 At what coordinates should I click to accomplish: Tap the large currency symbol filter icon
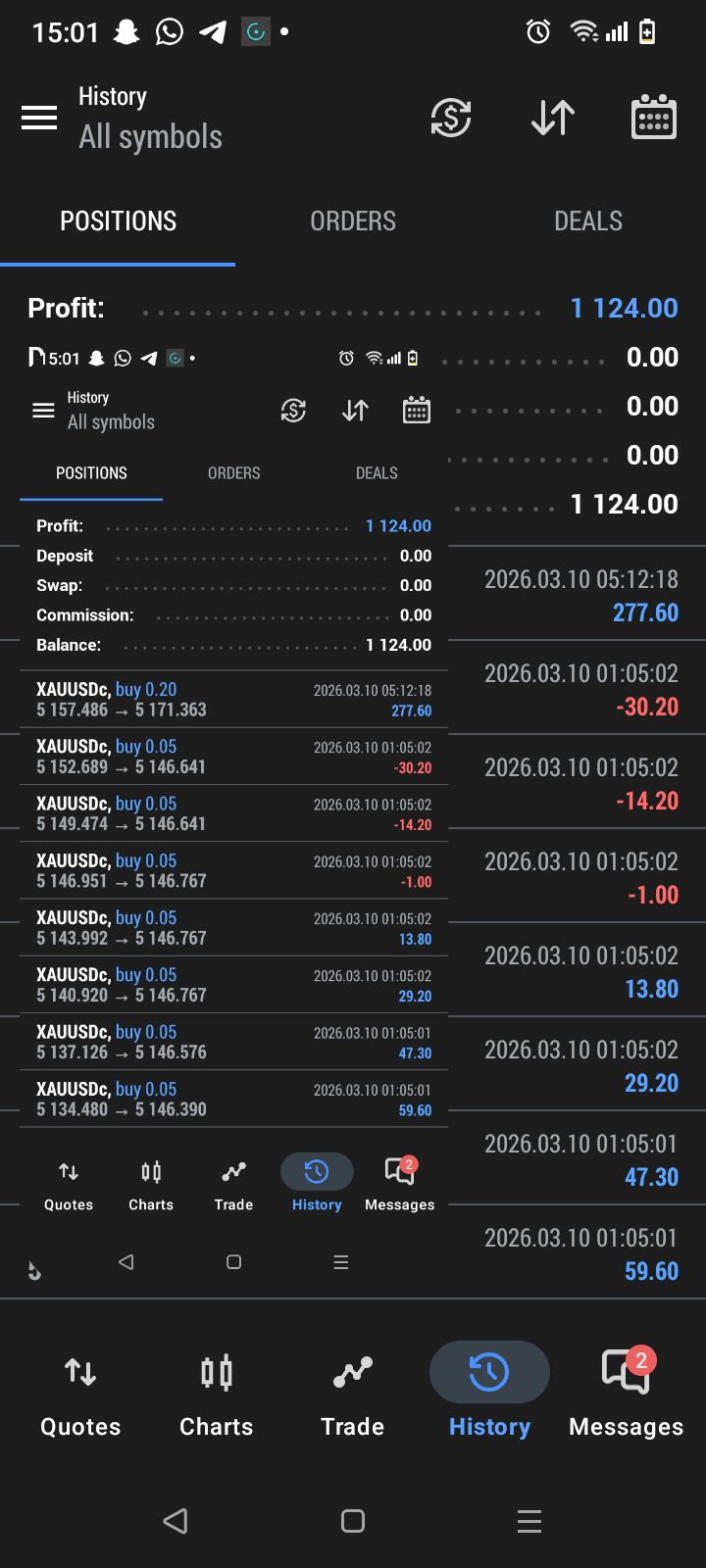pyautogui.click(x=451, y=119)
